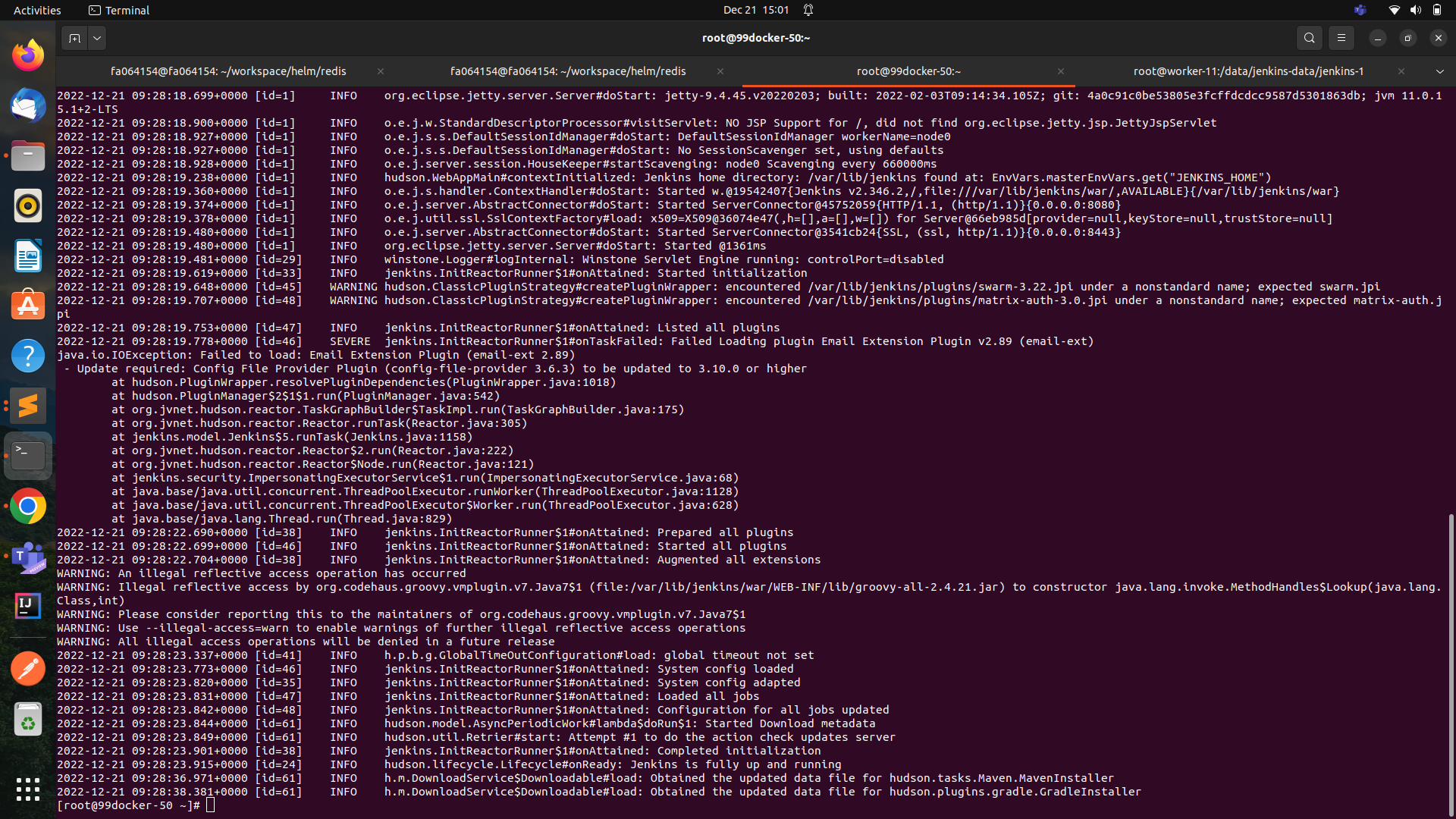Open the terminal search tool

coord(1309,37)
